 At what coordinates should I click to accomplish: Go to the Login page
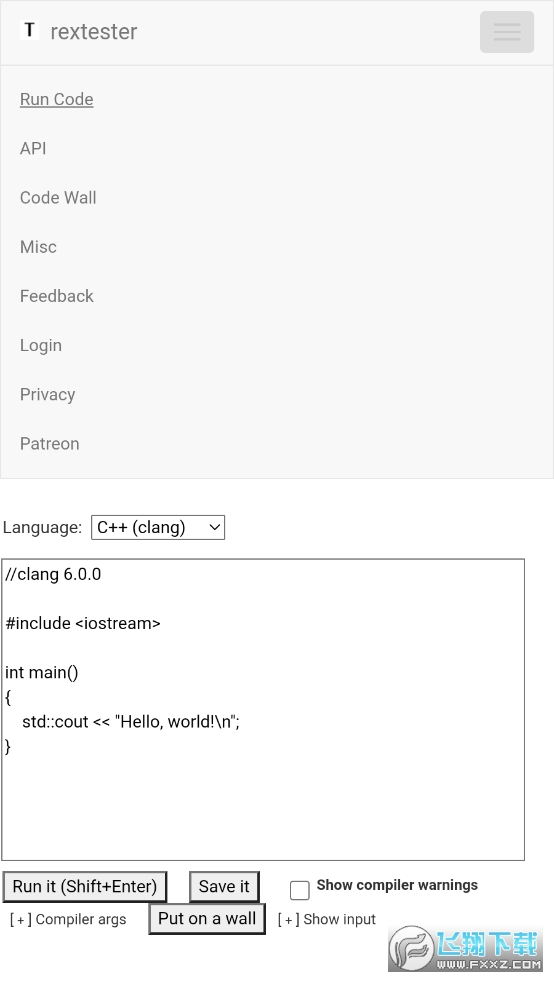[41, 345]
